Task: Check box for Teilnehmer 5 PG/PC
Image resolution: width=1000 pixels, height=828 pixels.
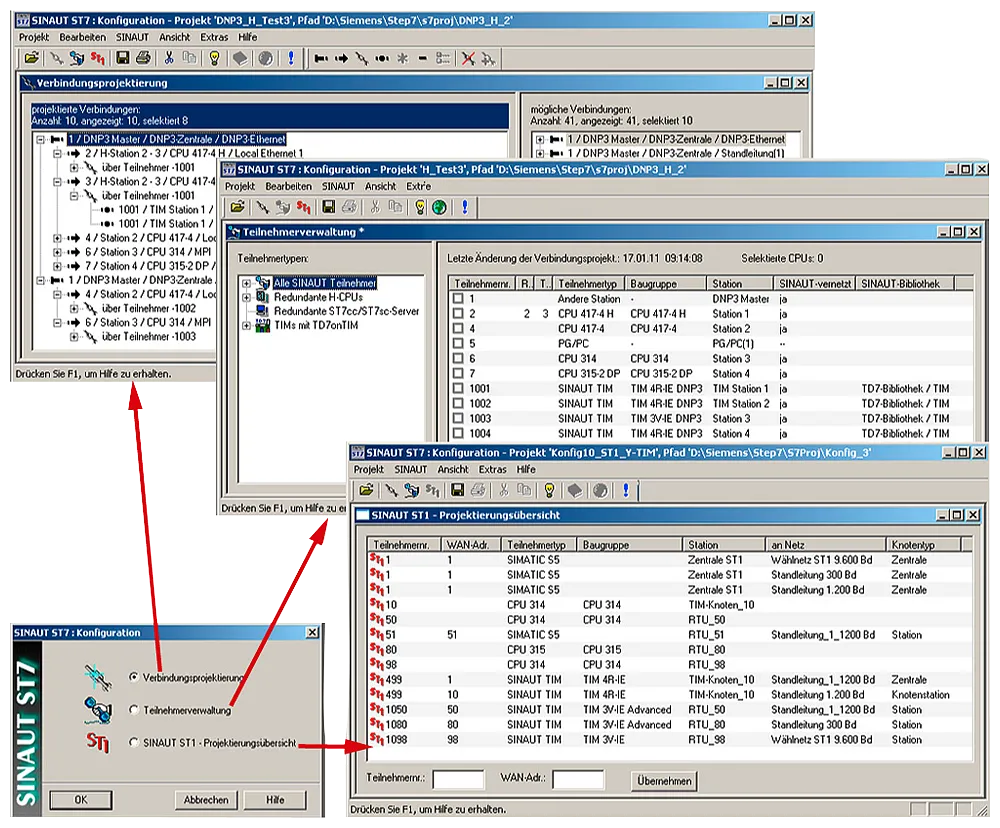Action: (458, 343)
